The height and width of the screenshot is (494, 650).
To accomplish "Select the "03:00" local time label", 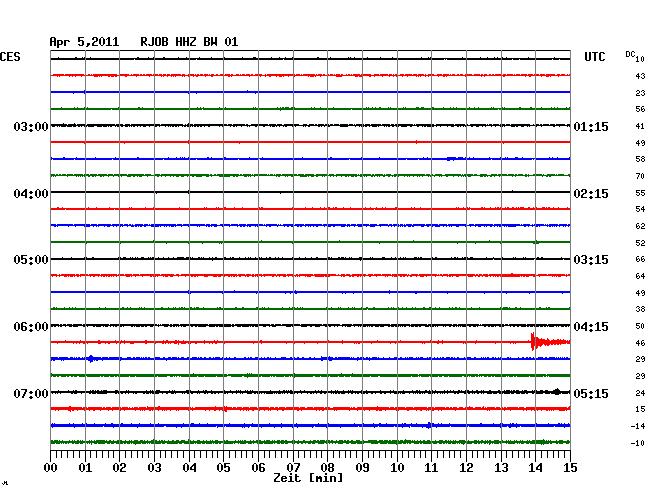I will (x=31, y=126).
